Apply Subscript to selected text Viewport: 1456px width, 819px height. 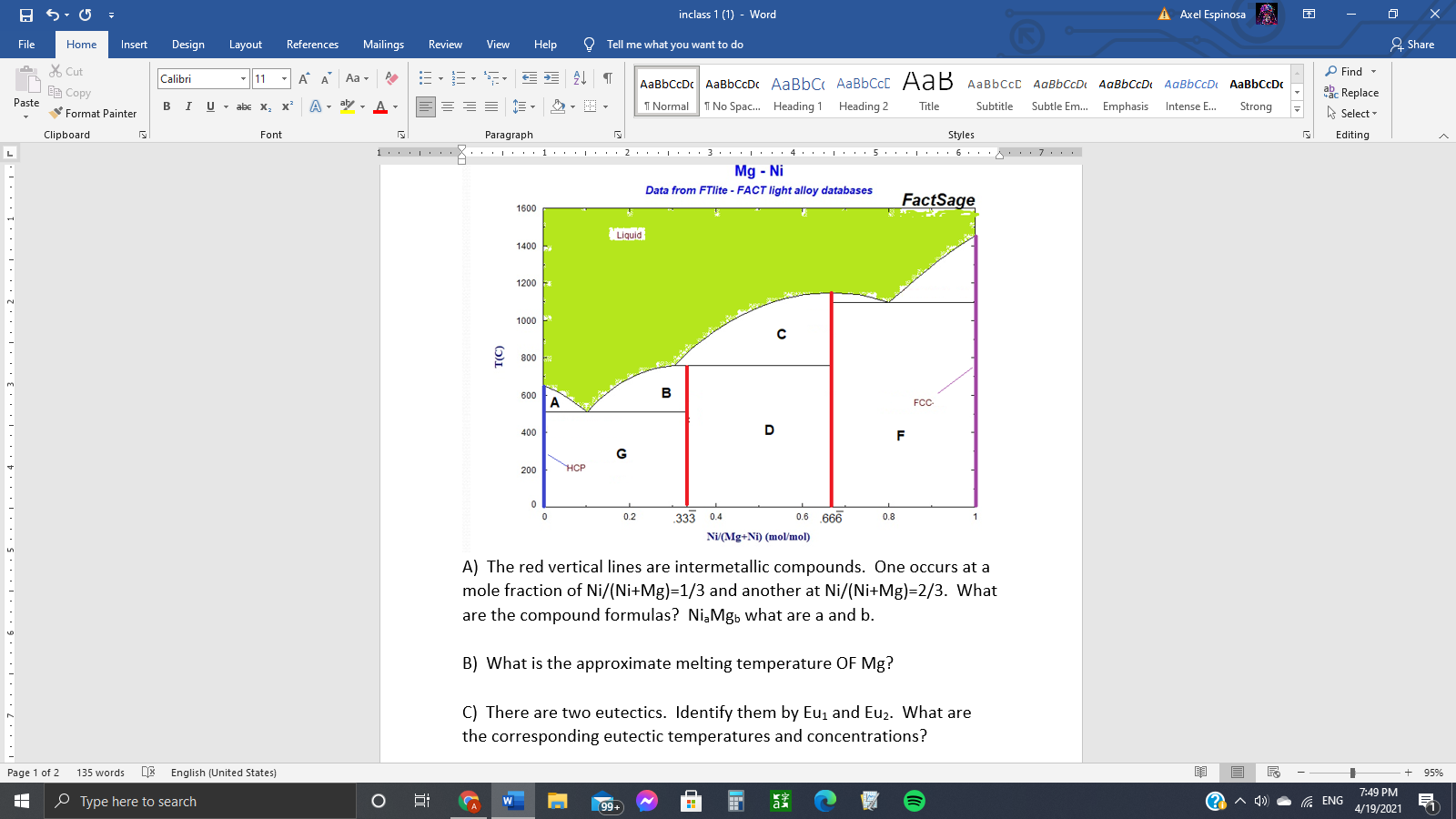pos(265,106)
